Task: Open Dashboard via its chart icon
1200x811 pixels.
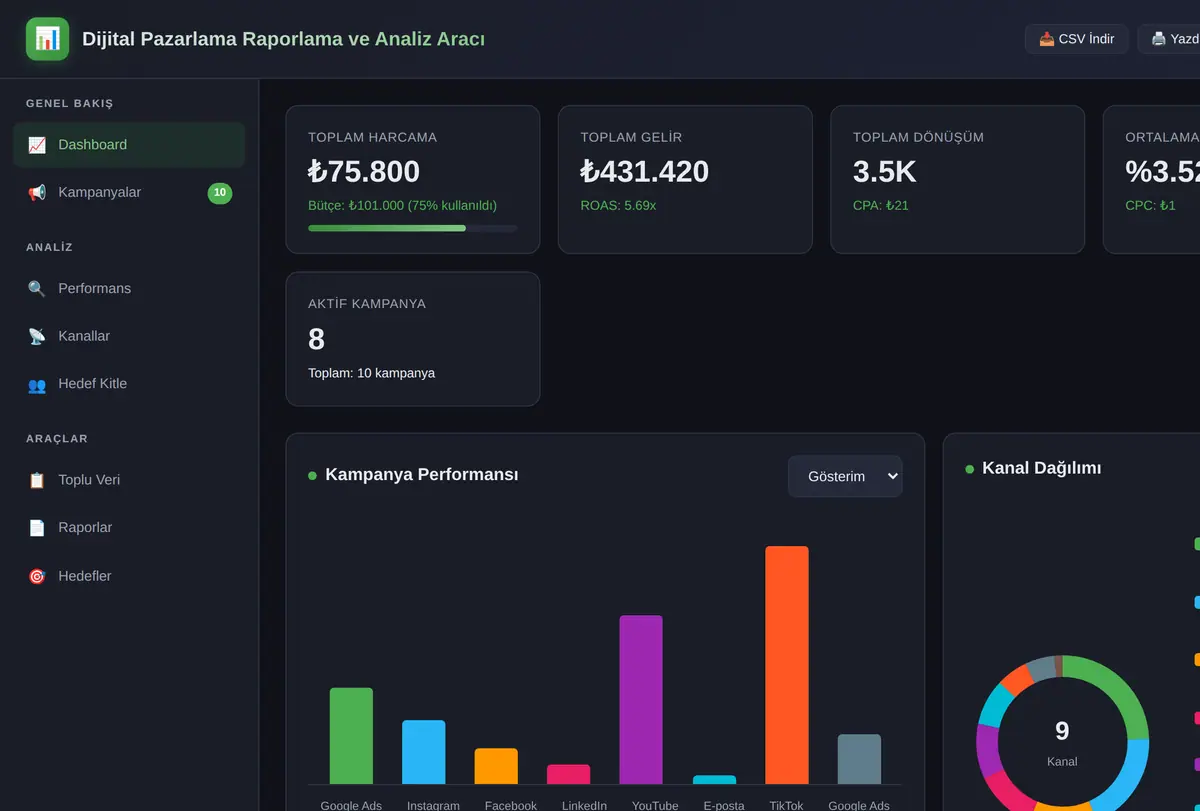Action: pos(37,145)
